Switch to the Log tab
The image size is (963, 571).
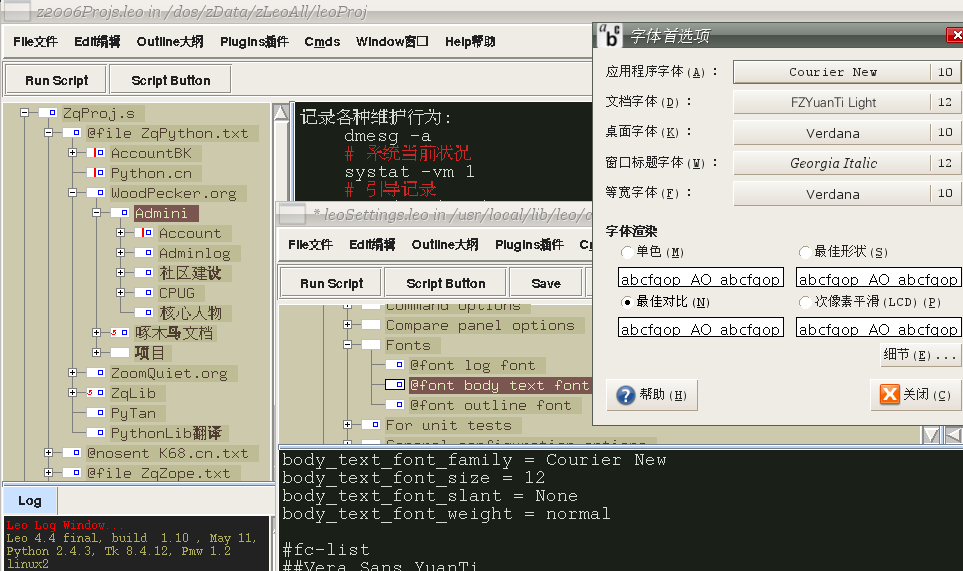coord(30,500)
